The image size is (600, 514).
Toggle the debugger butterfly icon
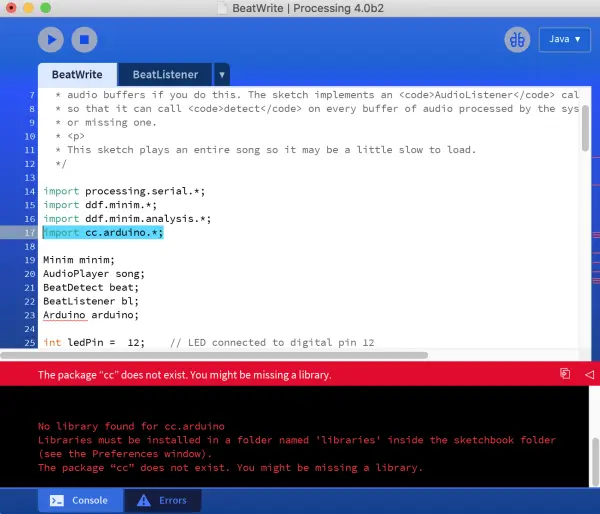[x=517, y=39]
